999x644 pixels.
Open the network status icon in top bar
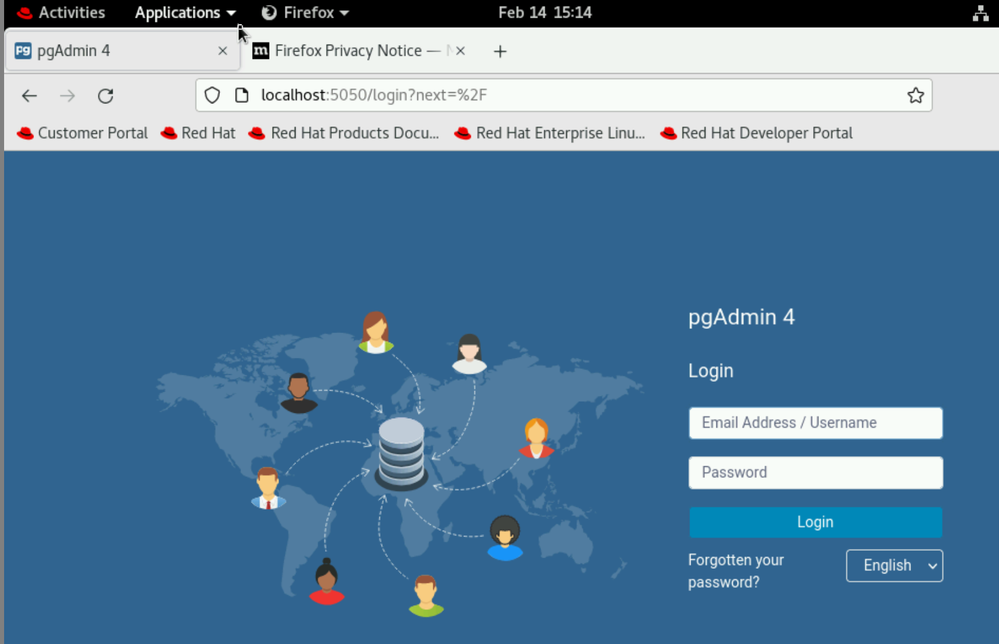click(980, 13)
